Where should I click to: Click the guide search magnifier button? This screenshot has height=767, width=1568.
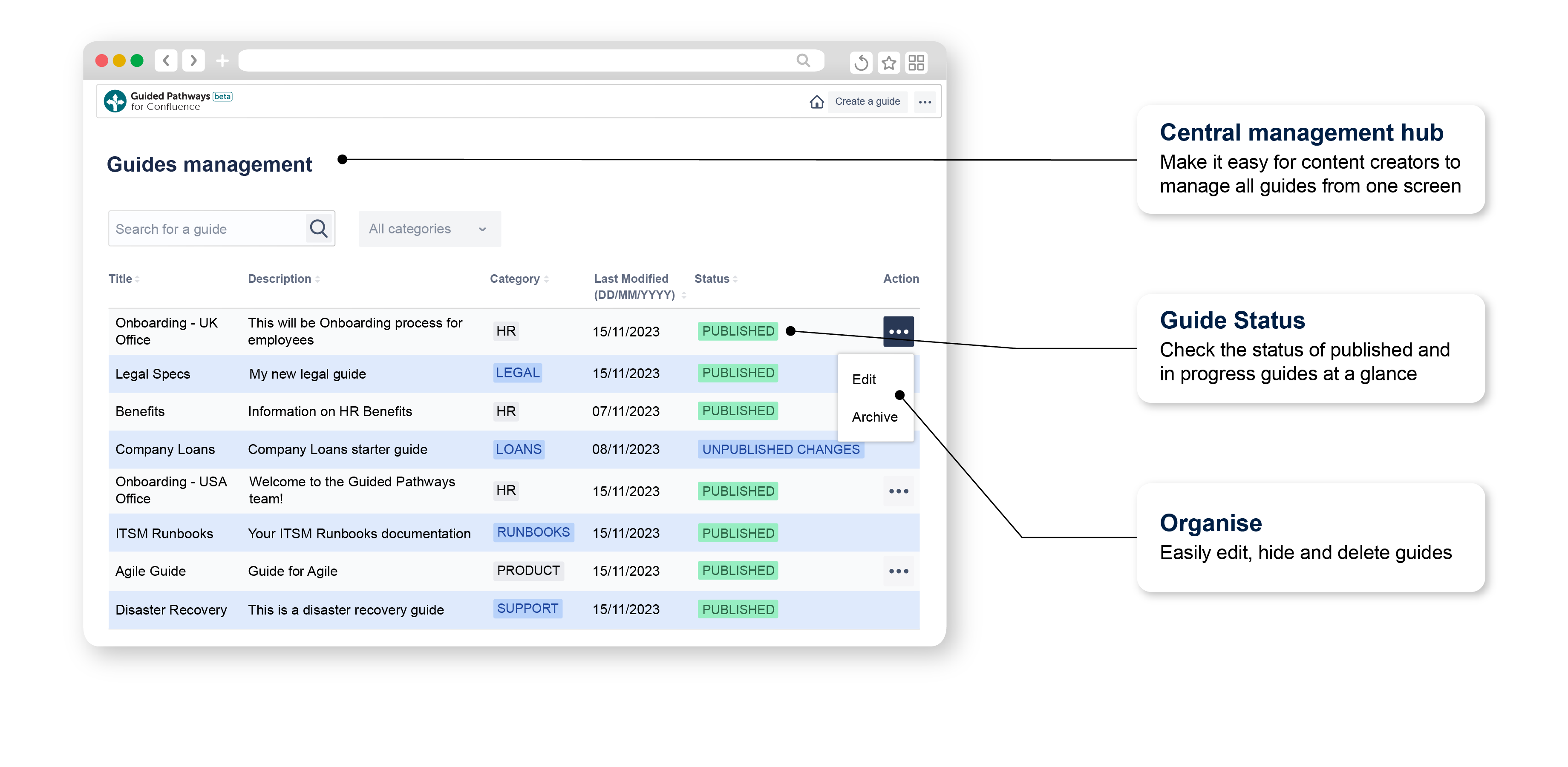319,229
